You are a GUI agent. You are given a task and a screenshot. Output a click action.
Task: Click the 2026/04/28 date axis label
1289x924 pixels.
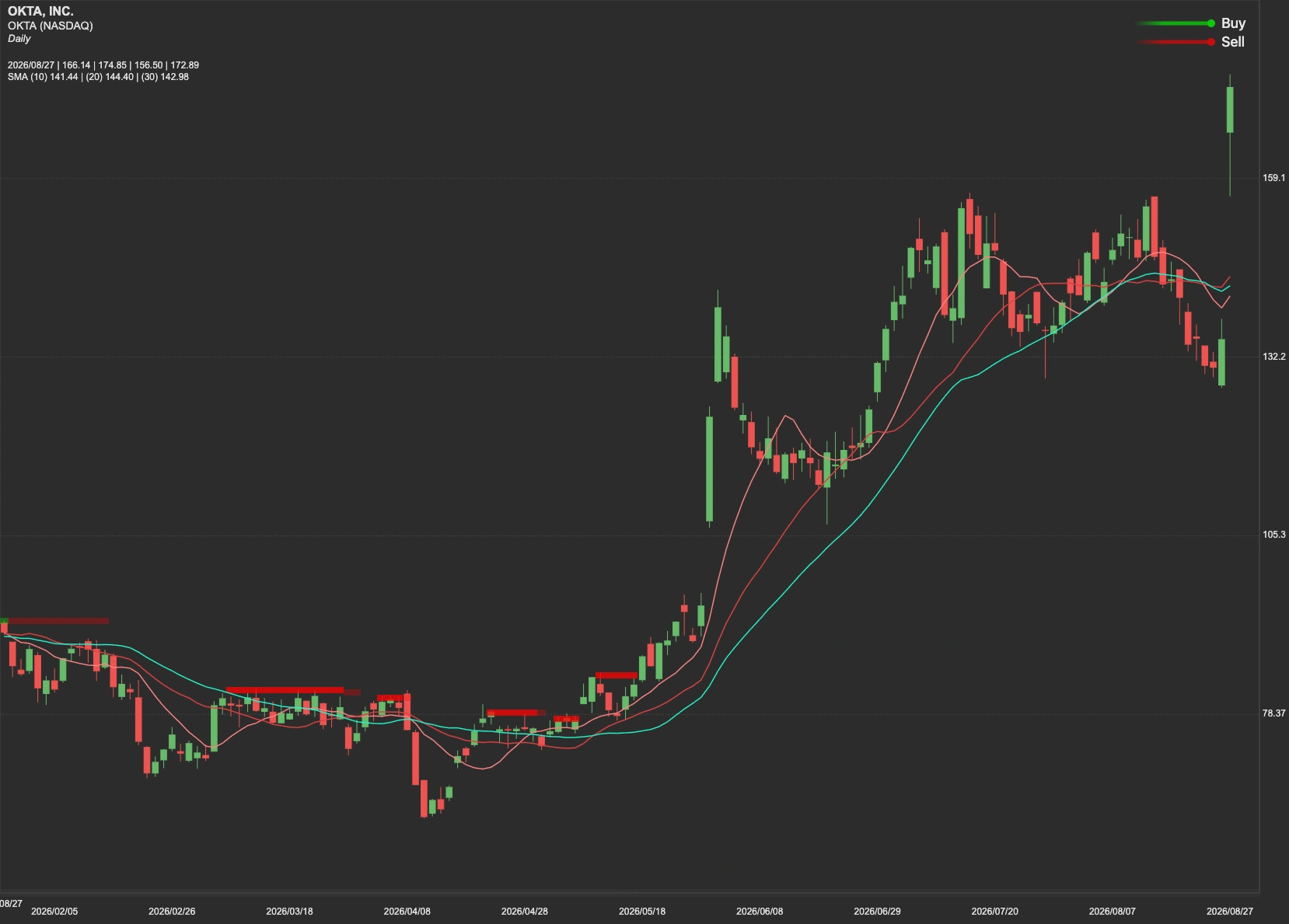point(524,912)
